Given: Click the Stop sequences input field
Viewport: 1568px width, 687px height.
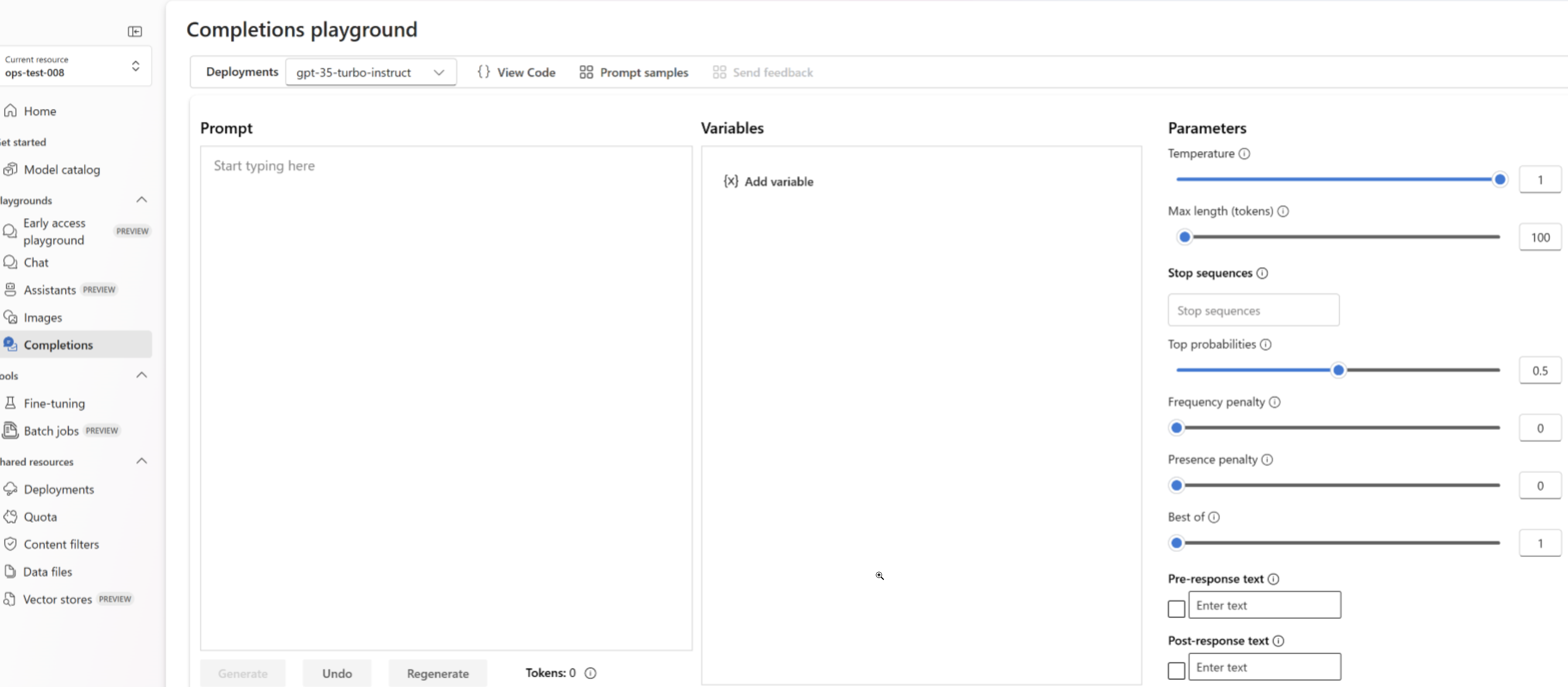Looking at the screenshot, I should pyautogui.click(x=1253, y=310).
